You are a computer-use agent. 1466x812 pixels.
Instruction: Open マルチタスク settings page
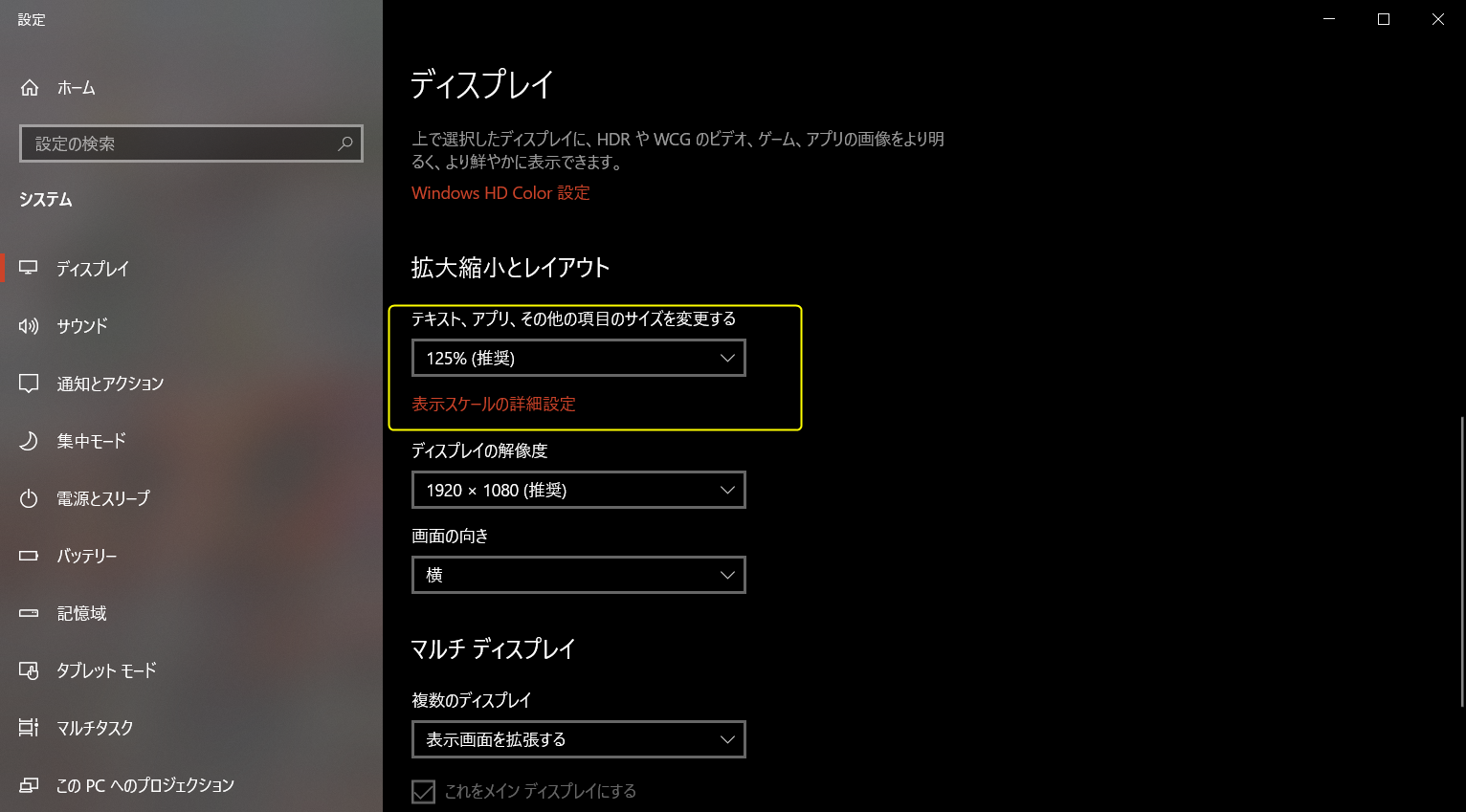pos(95,728)
